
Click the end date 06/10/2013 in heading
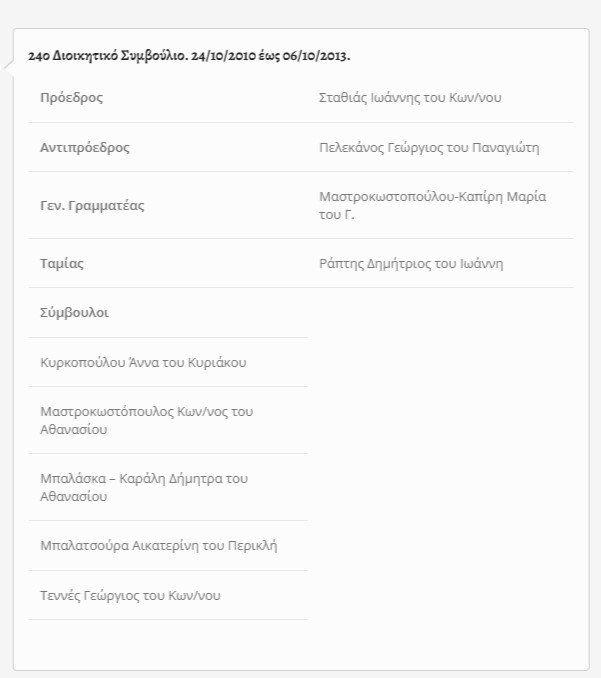point(316,55)
